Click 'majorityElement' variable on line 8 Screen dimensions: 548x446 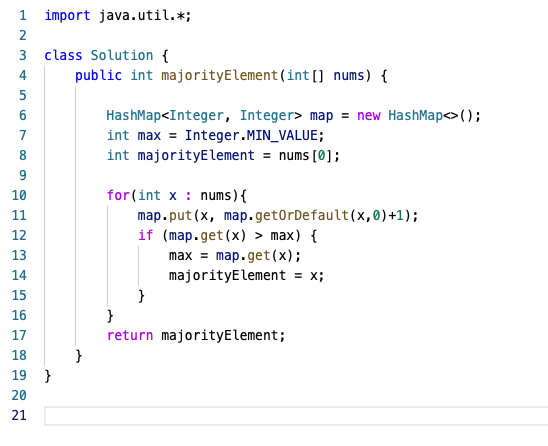point(196,156)
